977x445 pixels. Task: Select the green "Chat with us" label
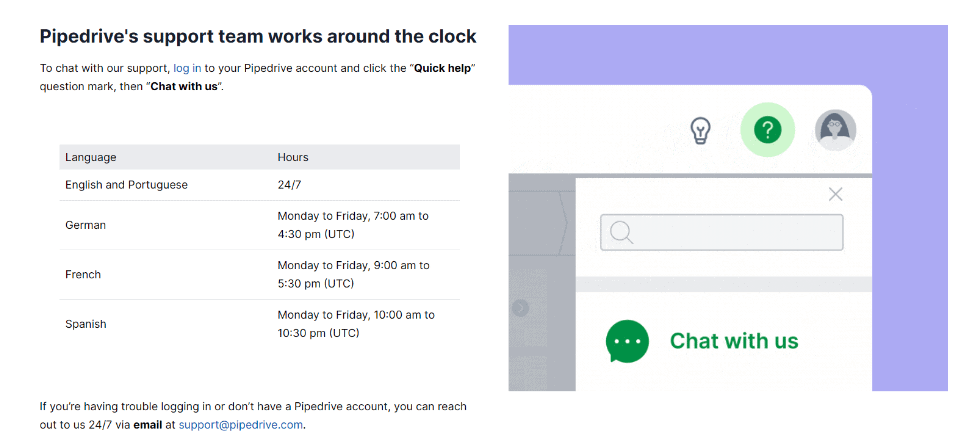[734, 341]
